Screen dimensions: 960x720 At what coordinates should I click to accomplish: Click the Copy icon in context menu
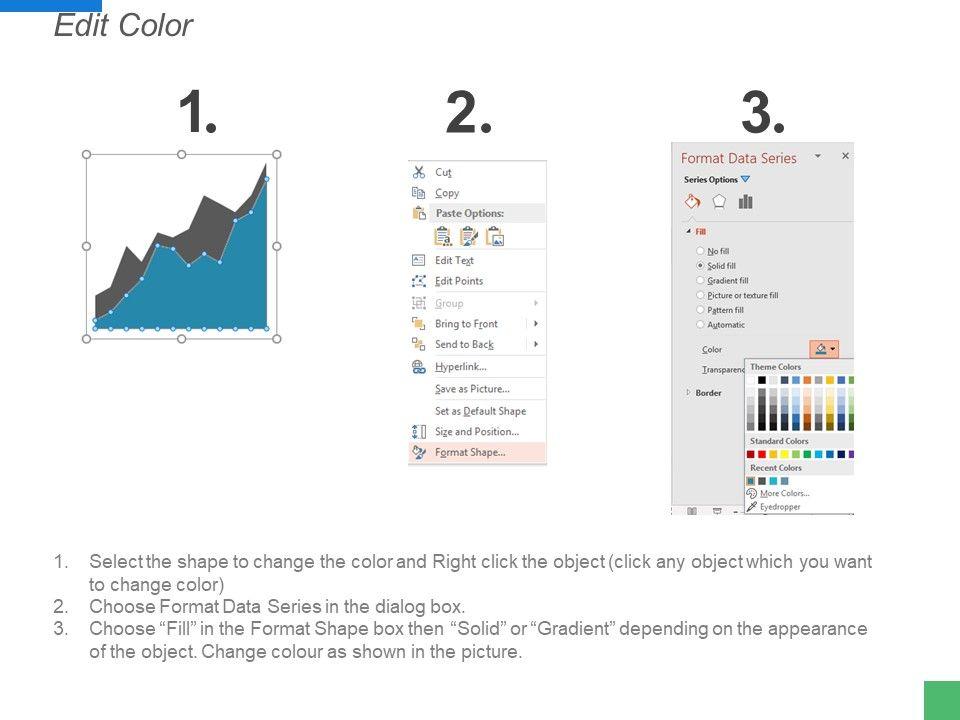pyautogui.click(x=419, y=193)
